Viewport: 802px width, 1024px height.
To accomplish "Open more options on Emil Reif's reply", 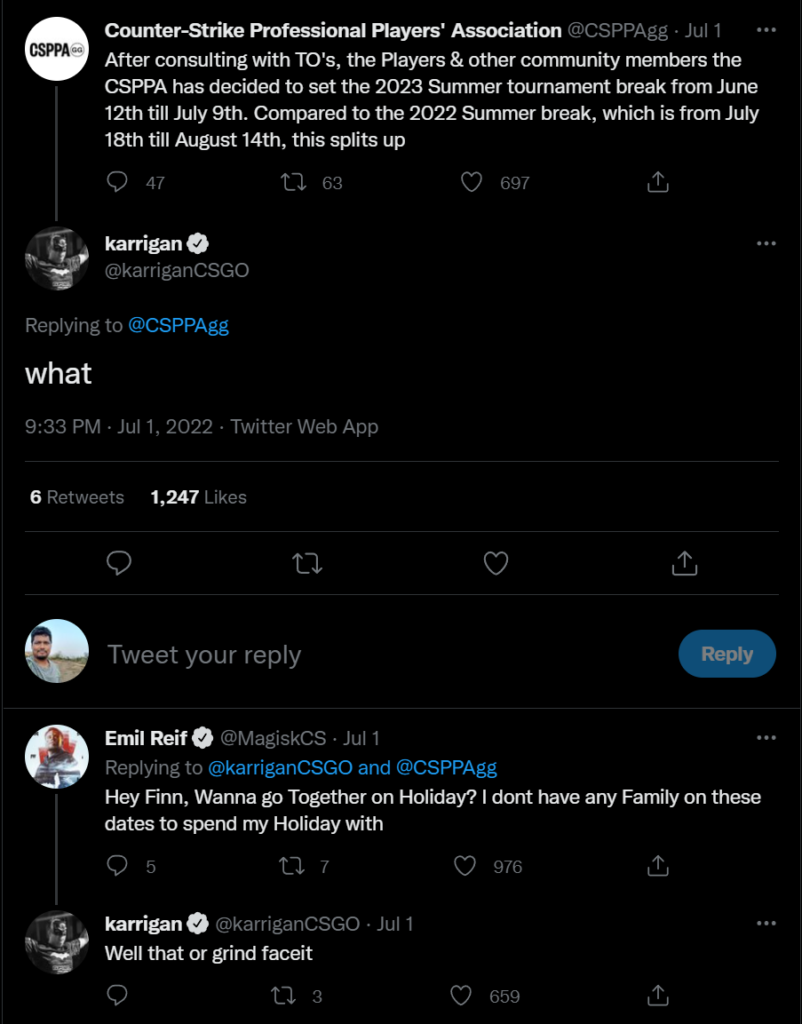I will (766, 738).
